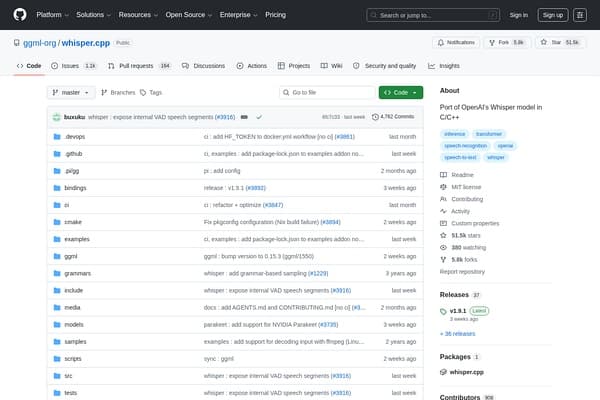View the Tags list

click(x=151, y=93)
